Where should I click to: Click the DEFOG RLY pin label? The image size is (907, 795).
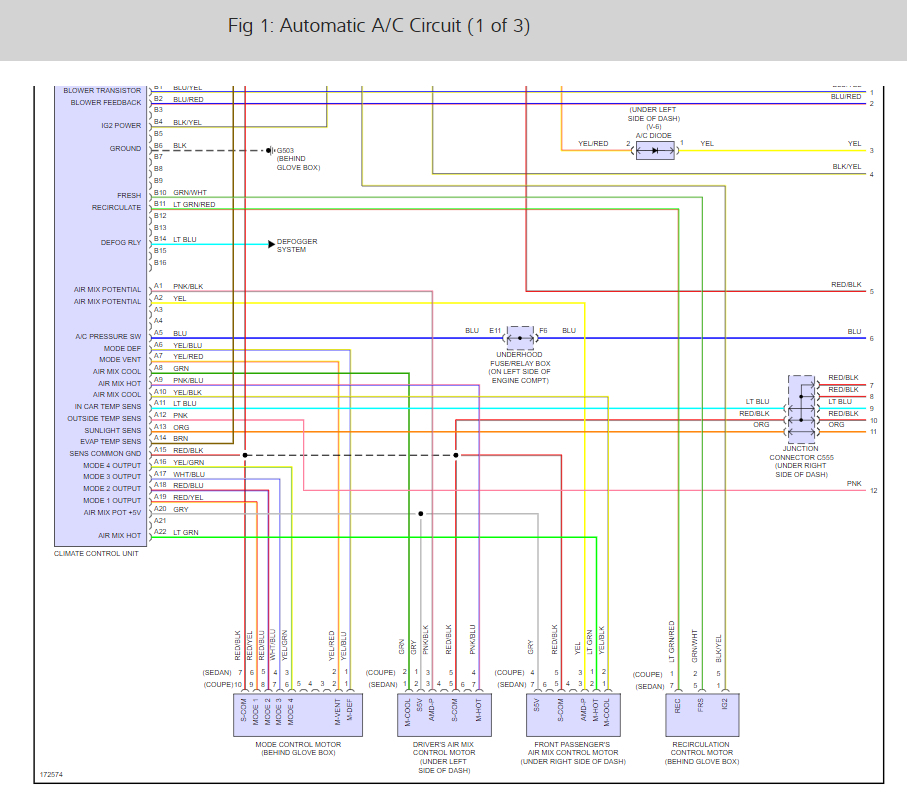tap(121, 242)
